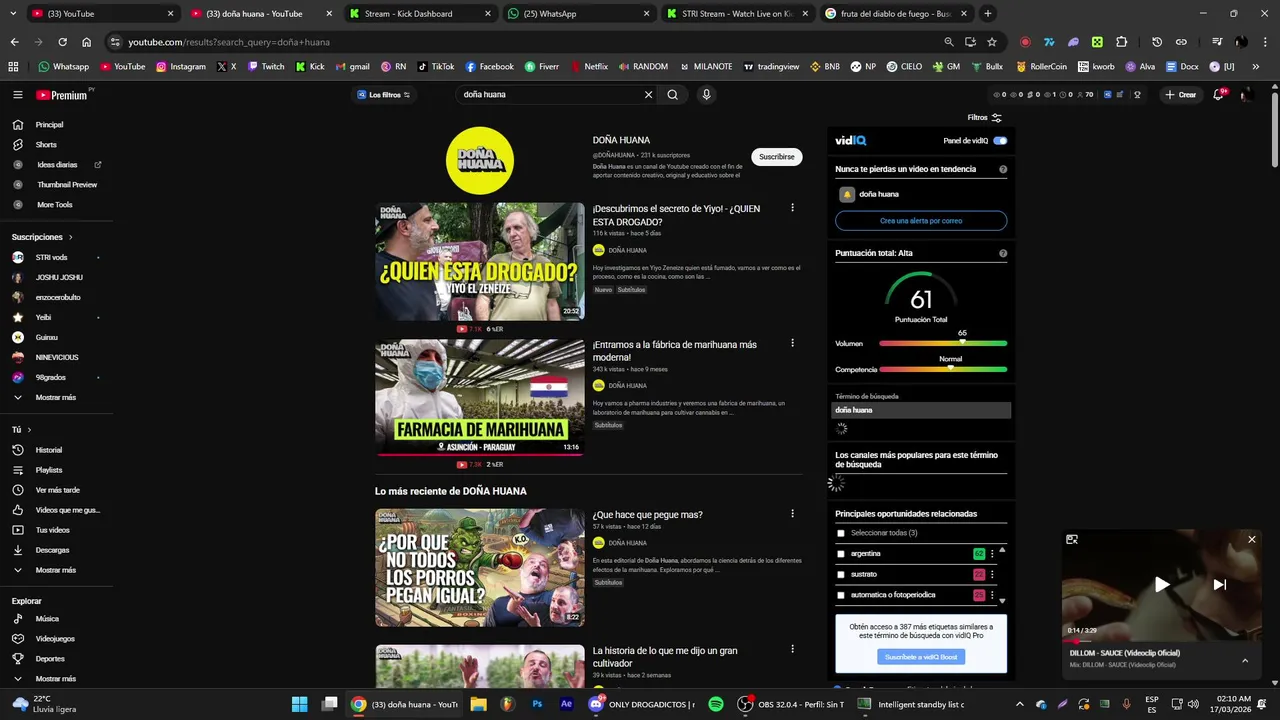Open the ¿QUIEN ESTA DROGADO? video thumbnail

(480, 262)
